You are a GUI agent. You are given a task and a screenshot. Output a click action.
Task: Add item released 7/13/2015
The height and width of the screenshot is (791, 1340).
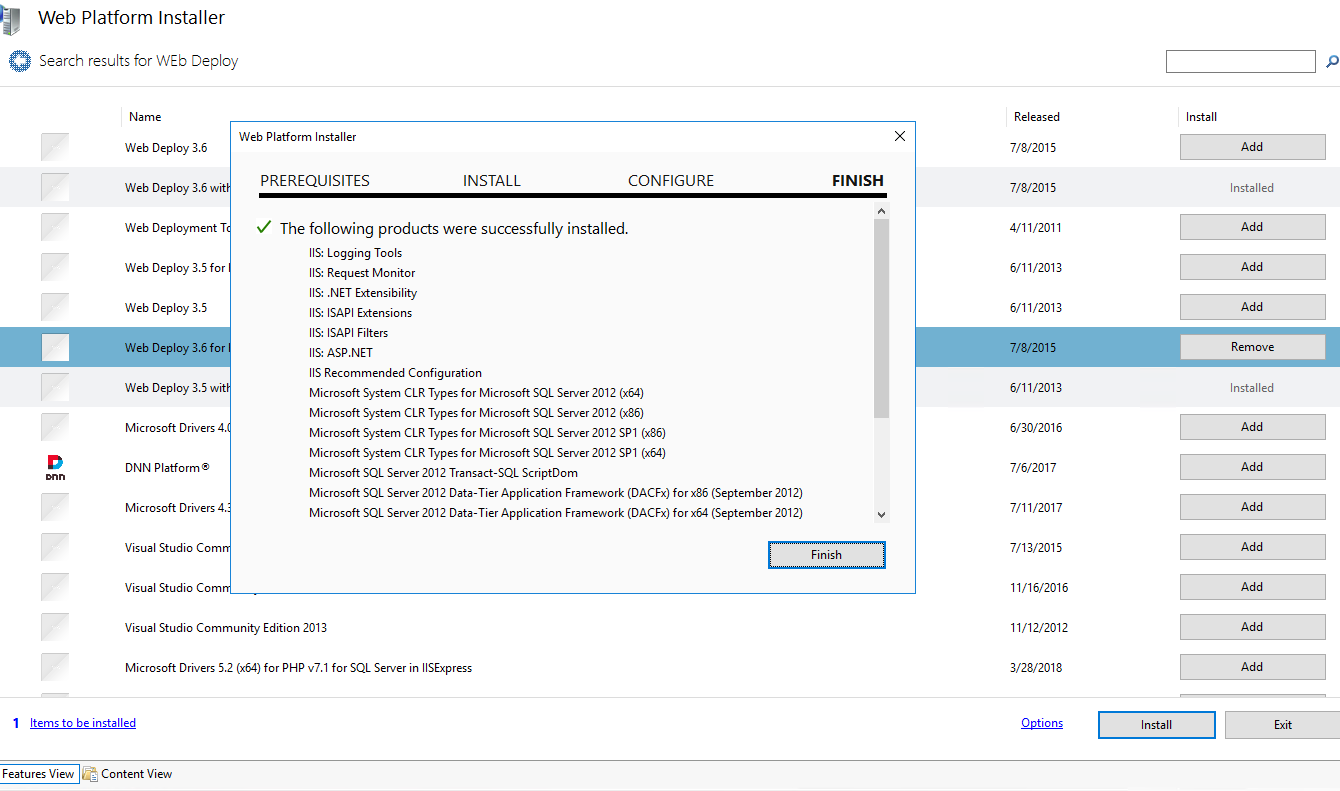click(1252, 547)
